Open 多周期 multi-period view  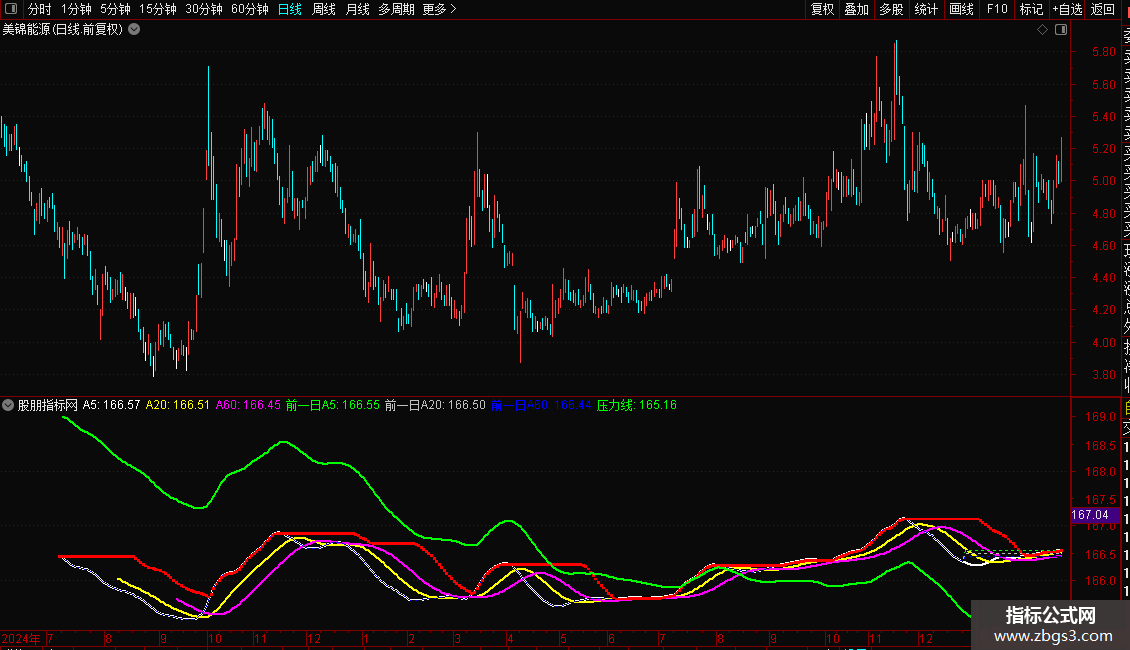pyautogui.click(x=396, y=9)
